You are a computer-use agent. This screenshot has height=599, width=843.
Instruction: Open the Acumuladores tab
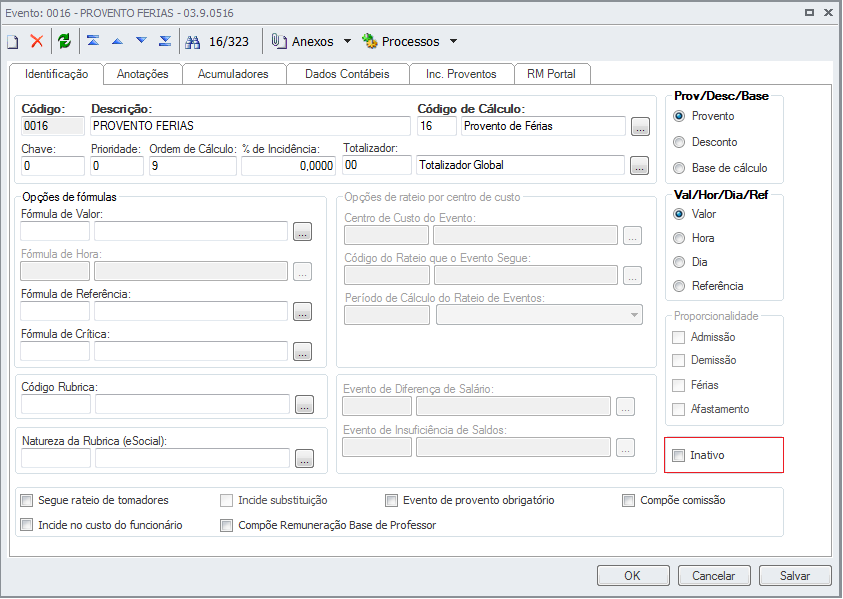233,74
